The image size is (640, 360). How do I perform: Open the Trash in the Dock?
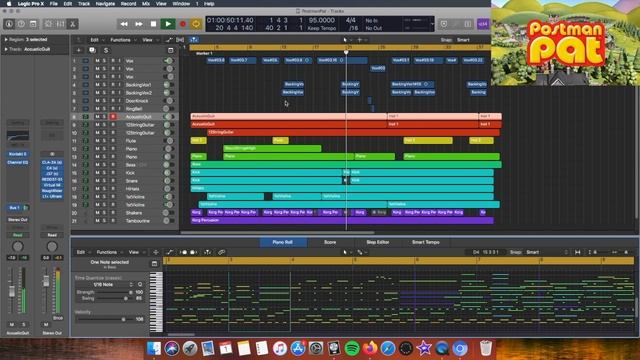tap(485, 348)
